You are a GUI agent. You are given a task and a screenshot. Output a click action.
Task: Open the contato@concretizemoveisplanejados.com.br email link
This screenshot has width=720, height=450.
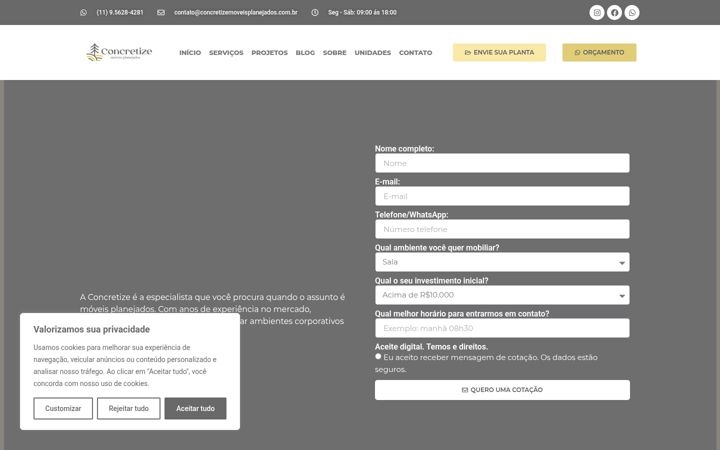tap(236, 12)
